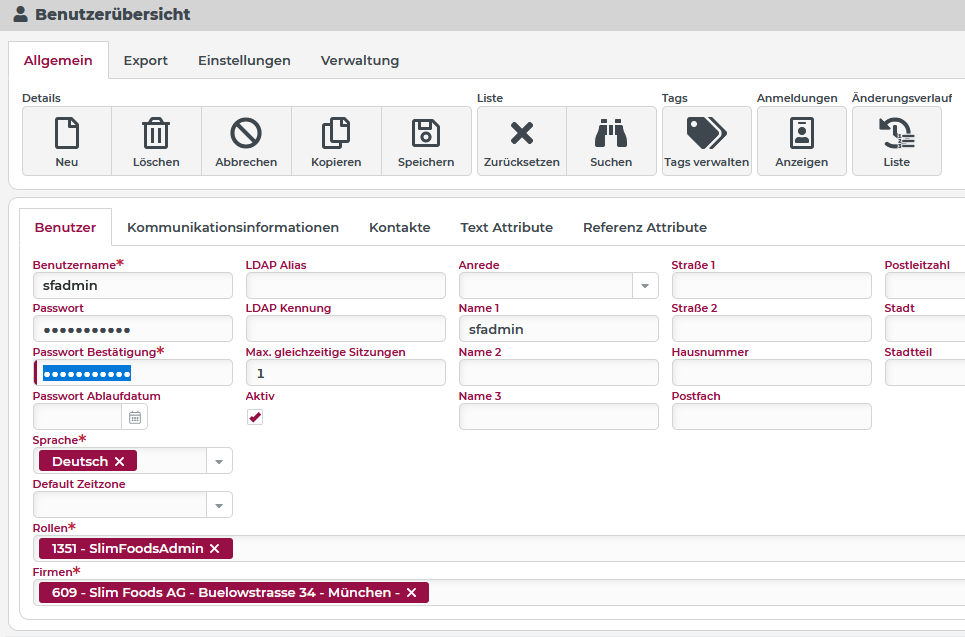Click the Name 2 input field
The width and height of the screenshot is (965, 637).
click(x=559, y=373)
